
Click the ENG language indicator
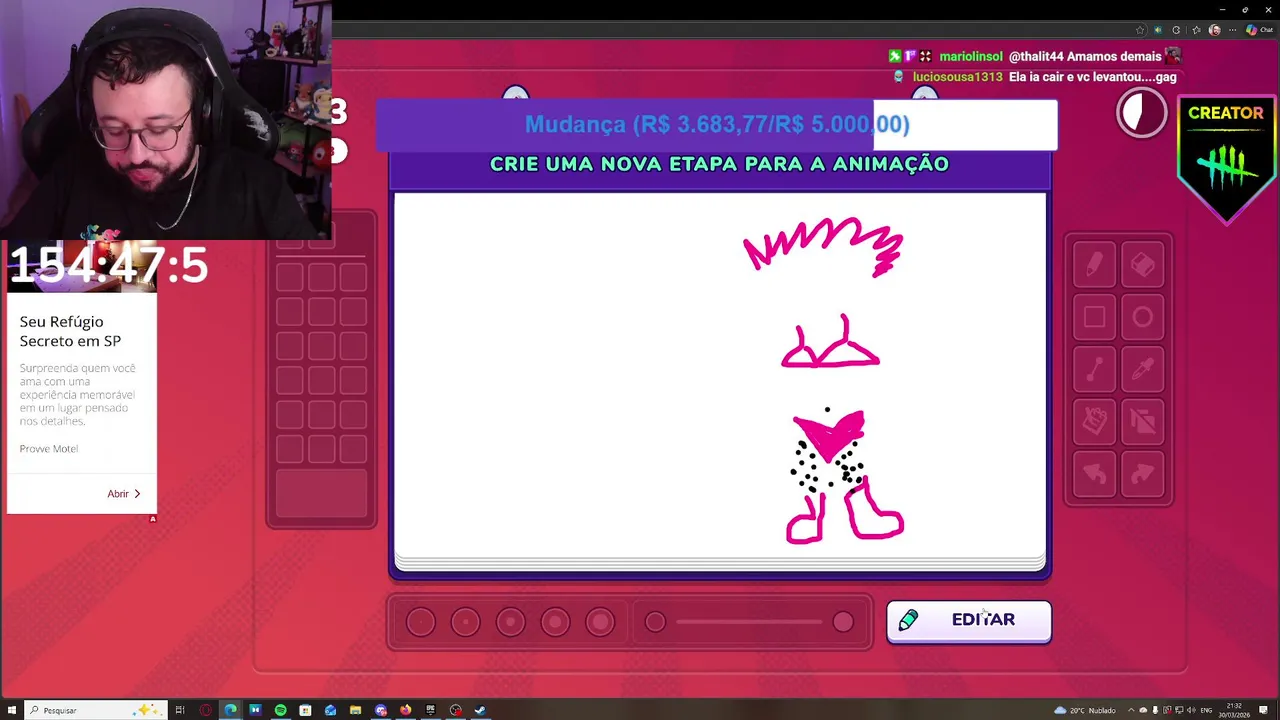[1207, 710]
